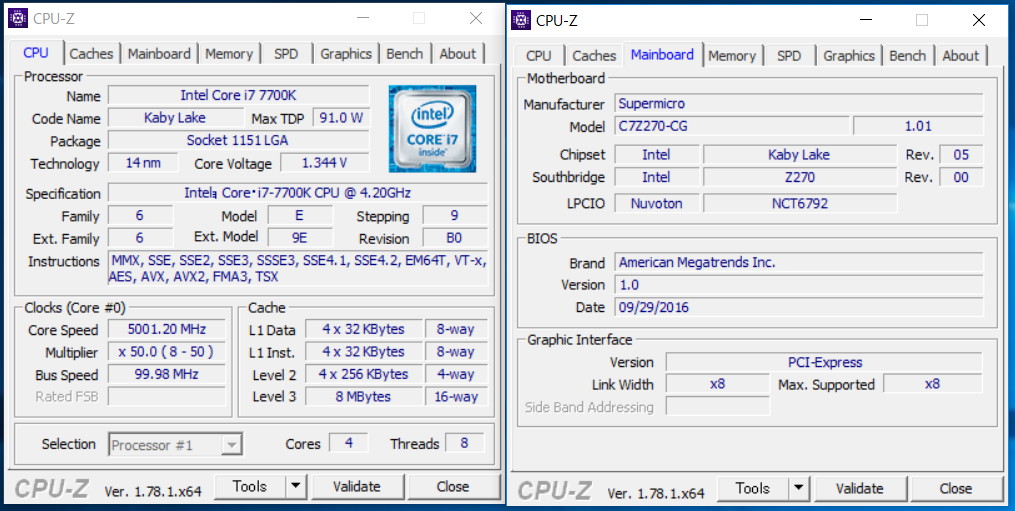
Task: Minimize the left CPU-Z window
Action: [362, 19]
